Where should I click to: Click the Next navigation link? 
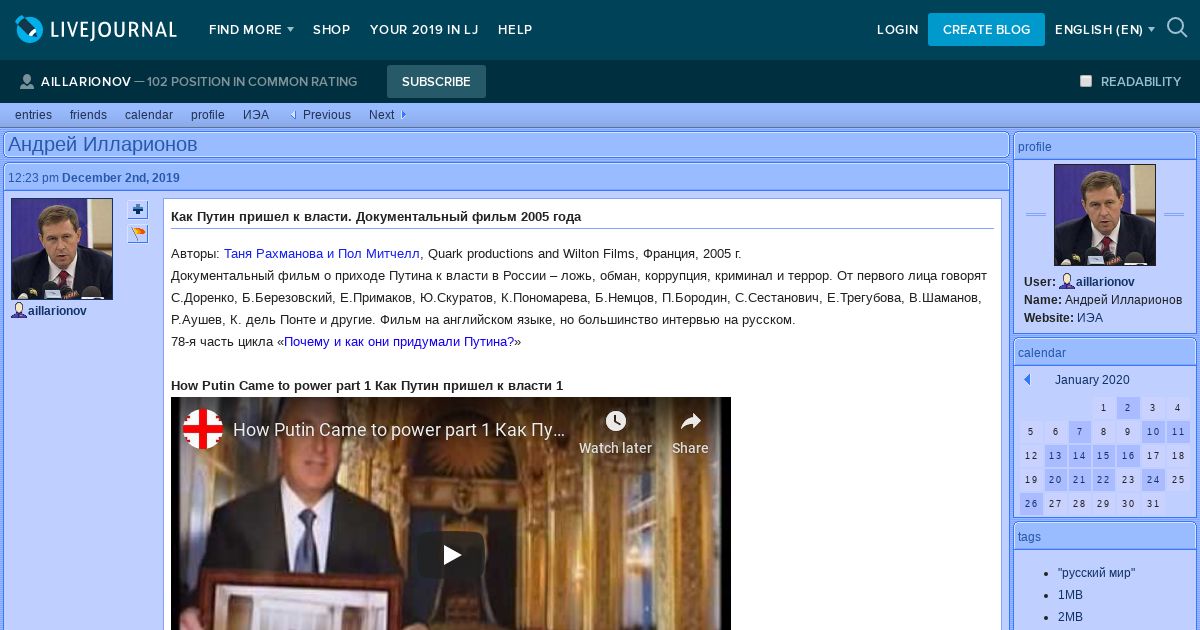(x=381, y=115)
